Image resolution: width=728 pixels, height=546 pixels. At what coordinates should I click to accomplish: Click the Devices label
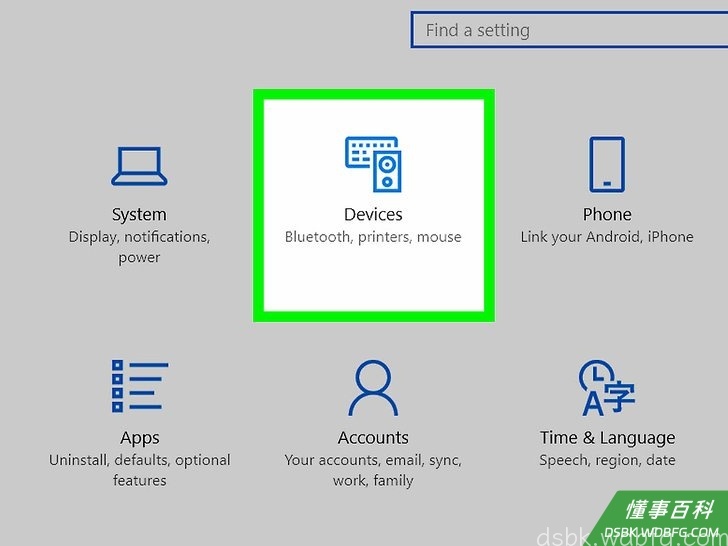(373, 214)
